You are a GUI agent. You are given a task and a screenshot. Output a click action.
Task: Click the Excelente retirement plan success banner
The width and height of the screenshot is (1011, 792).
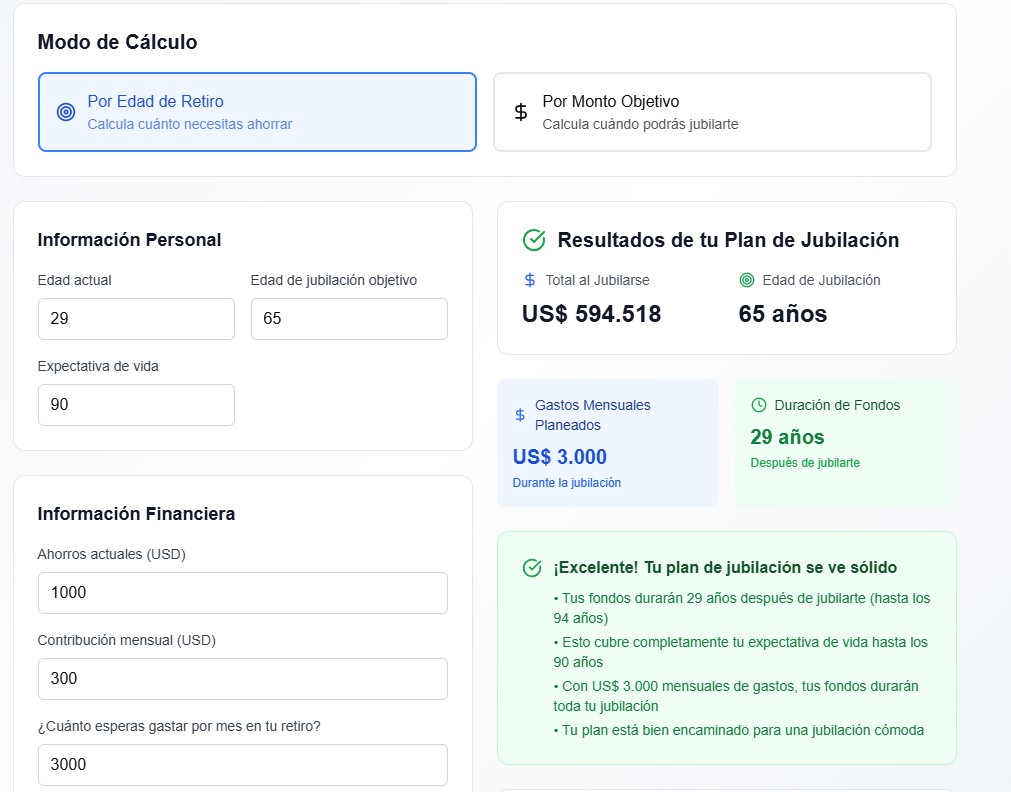click(x=727, y=647)
